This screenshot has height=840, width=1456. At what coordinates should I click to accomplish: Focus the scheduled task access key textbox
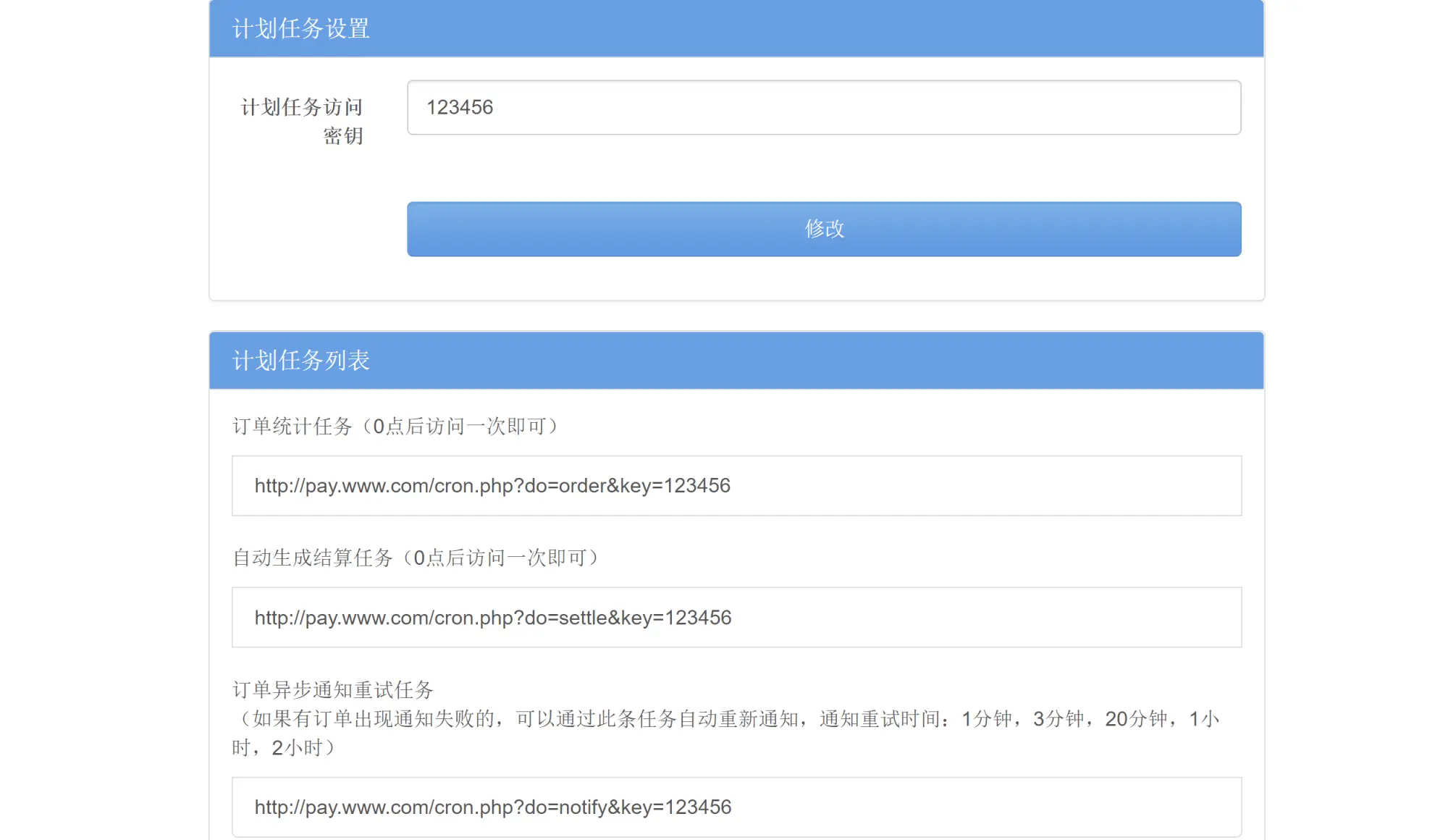point(823,107)
